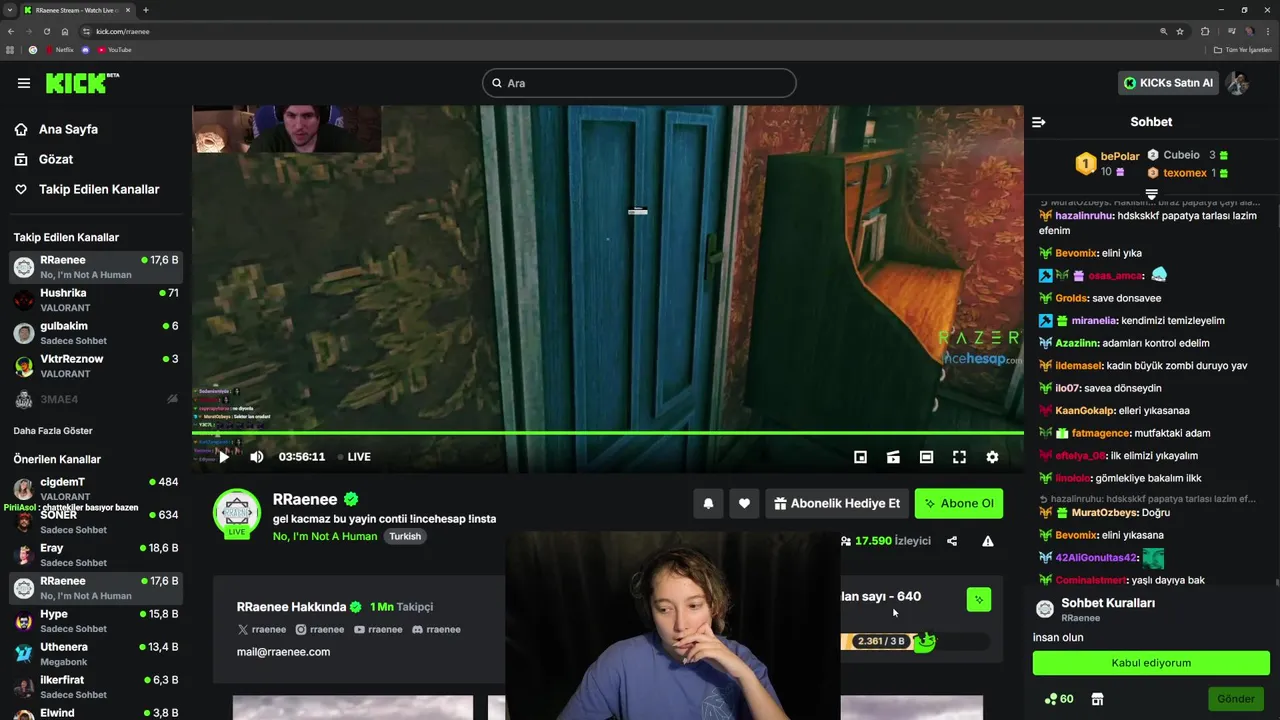The width and height of the screenshot is (1280, 720).
Task: Click the green goal button beside sayı - 640
Action: 979,599
